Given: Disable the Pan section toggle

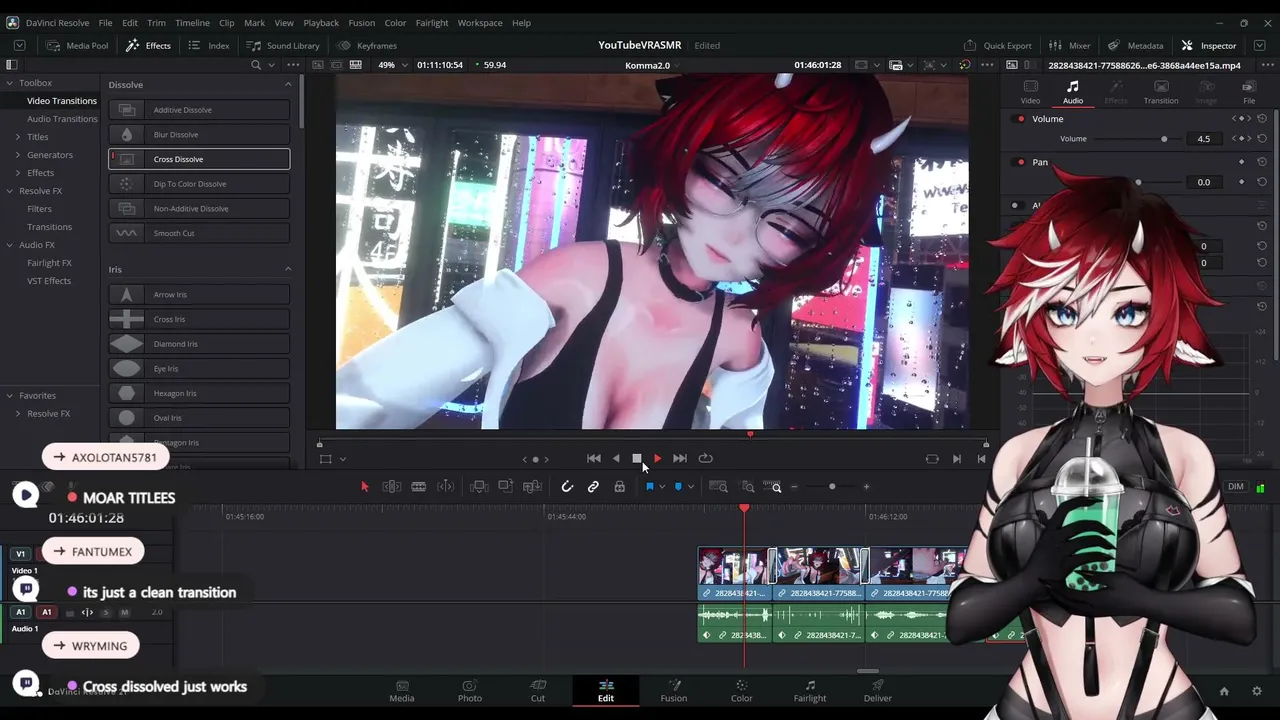Looking at the screenshot, I should click(1020, 162).
